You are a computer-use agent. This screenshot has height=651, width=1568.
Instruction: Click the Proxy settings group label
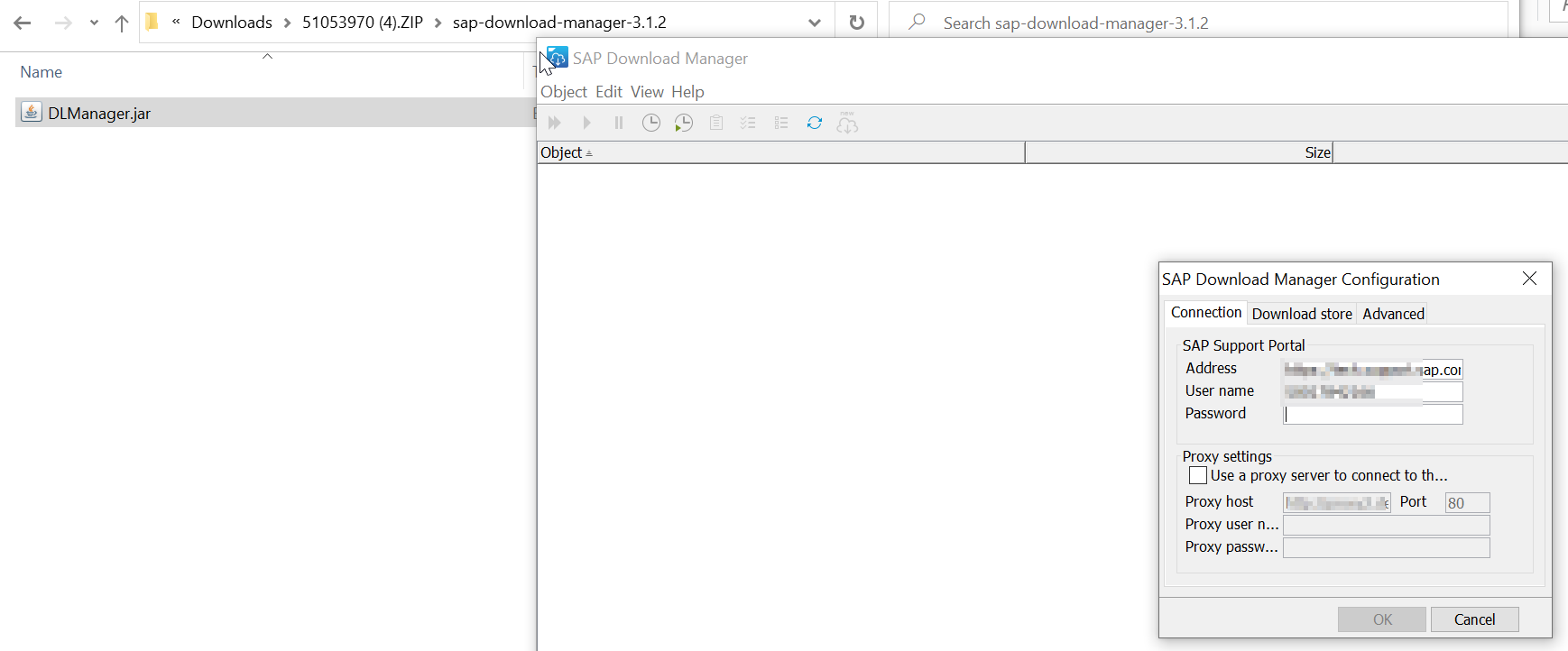click(1227, 456)
